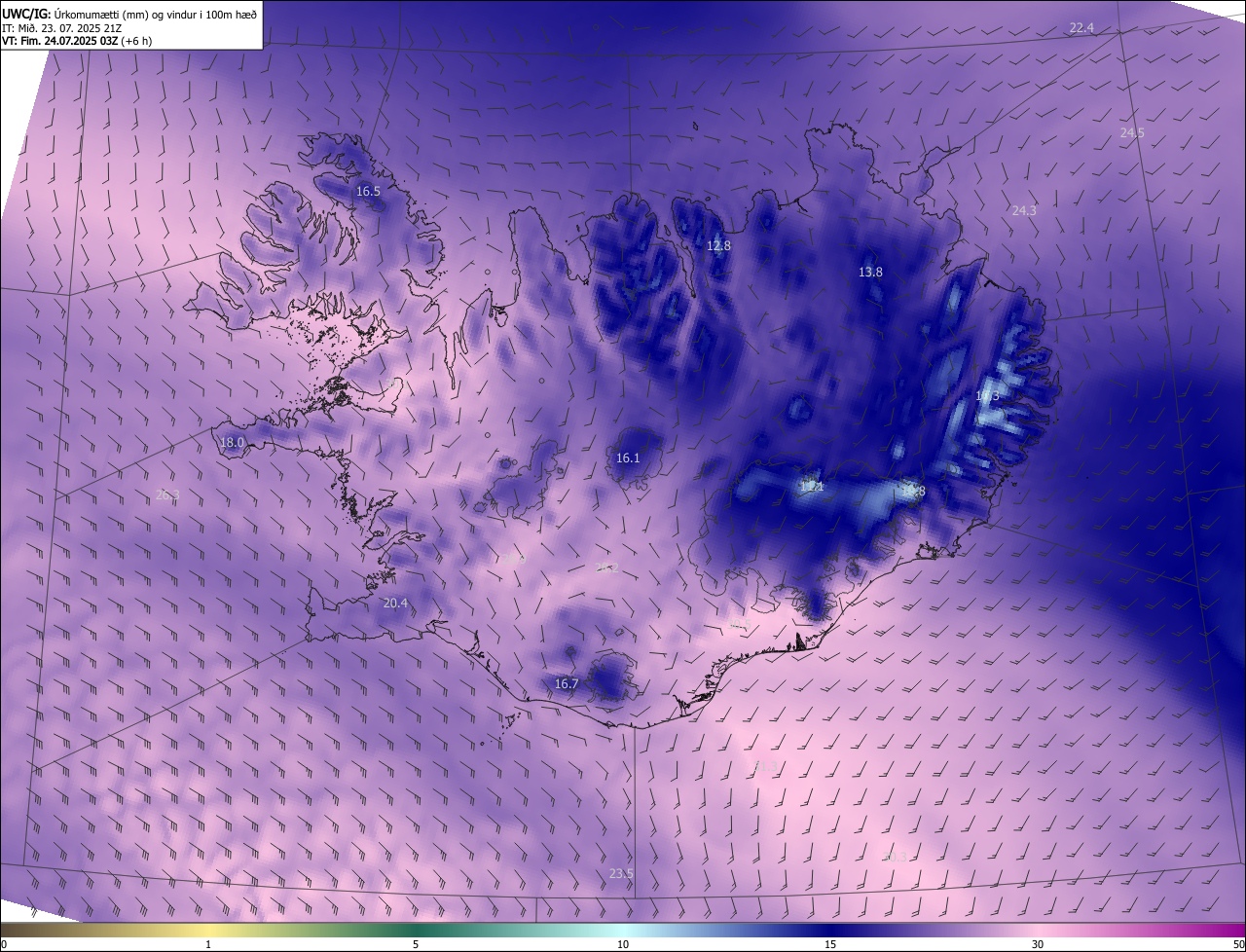Click the valid time line "VT: Fim. 24.07.2025 03Z (+6 h)"
Image resolution: width=1246 pixels, height=952 pixels.
pos(77,41)
